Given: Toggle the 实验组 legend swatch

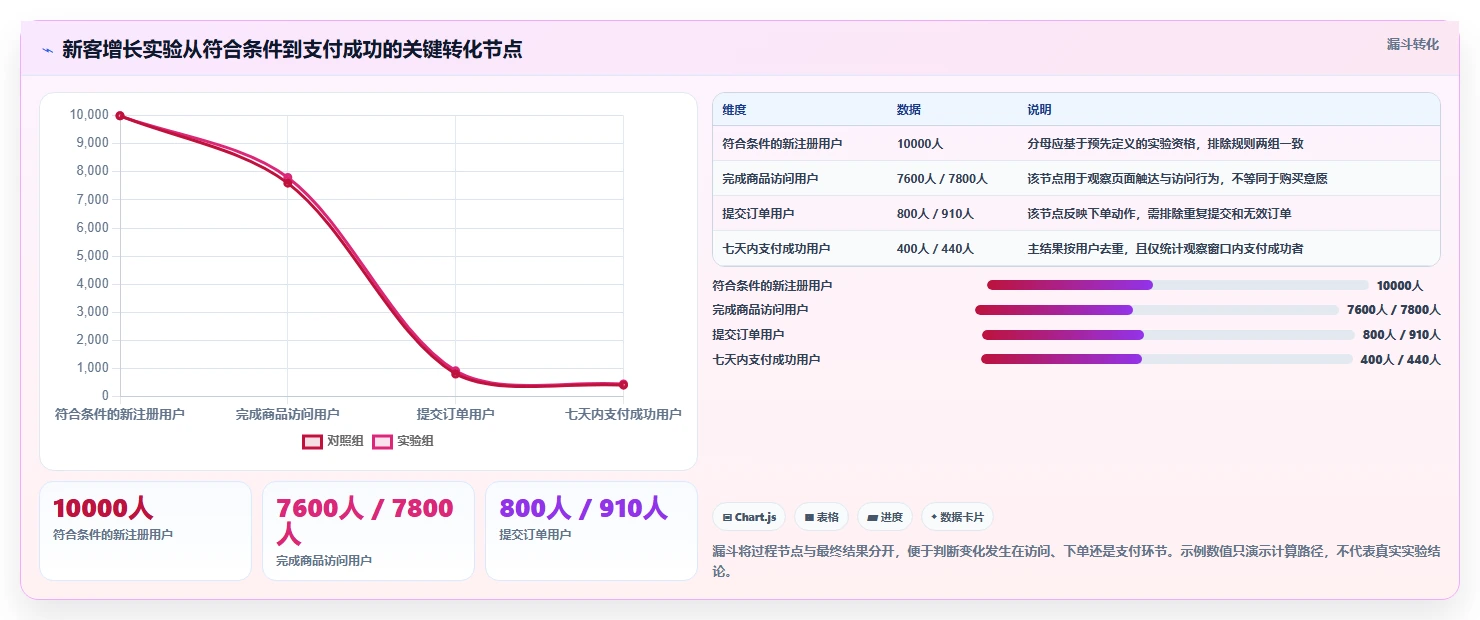Looking at the screenshot, I should [x=382, y=441].
